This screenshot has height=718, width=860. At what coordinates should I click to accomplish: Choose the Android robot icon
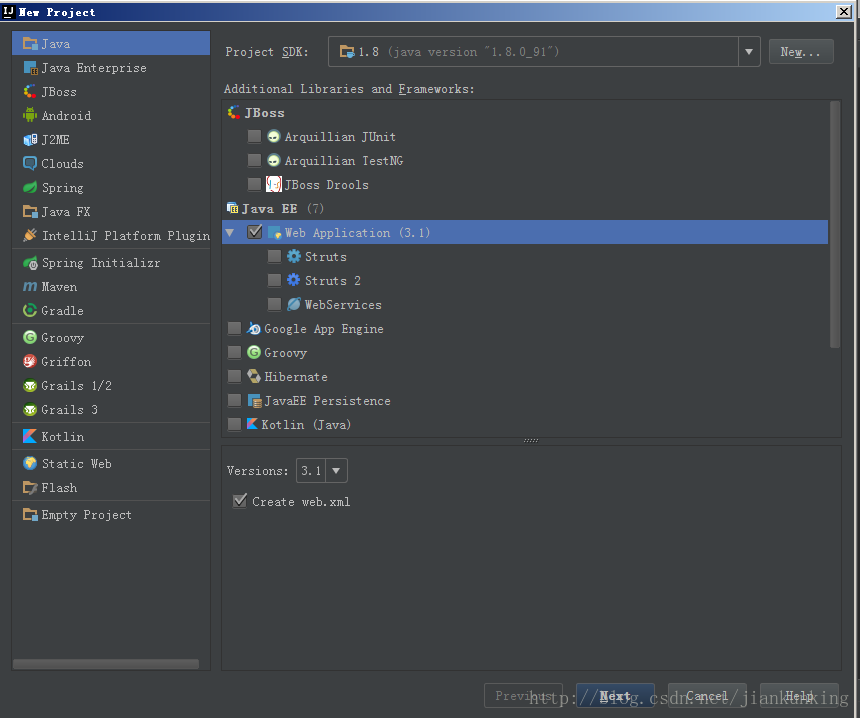coord(30,116)
